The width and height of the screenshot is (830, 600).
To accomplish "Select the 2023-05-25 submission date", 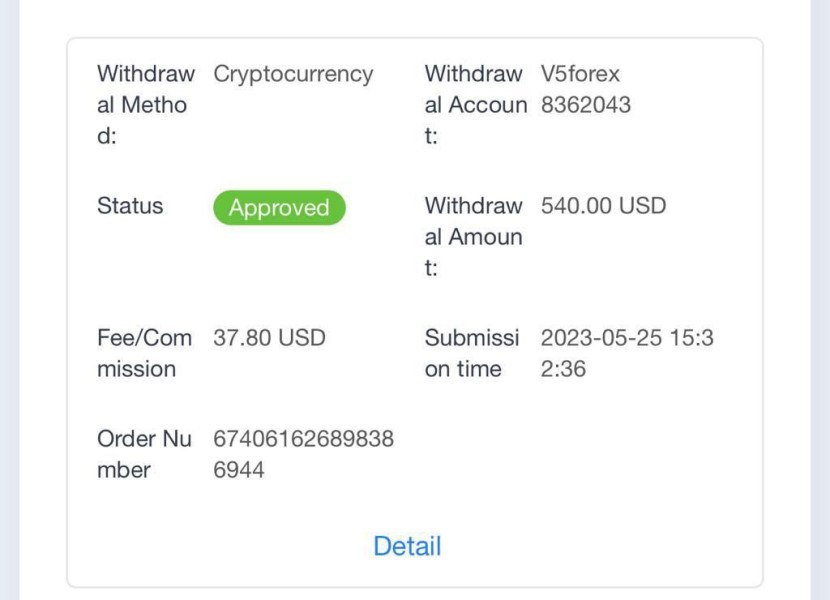I will (602, 338).
